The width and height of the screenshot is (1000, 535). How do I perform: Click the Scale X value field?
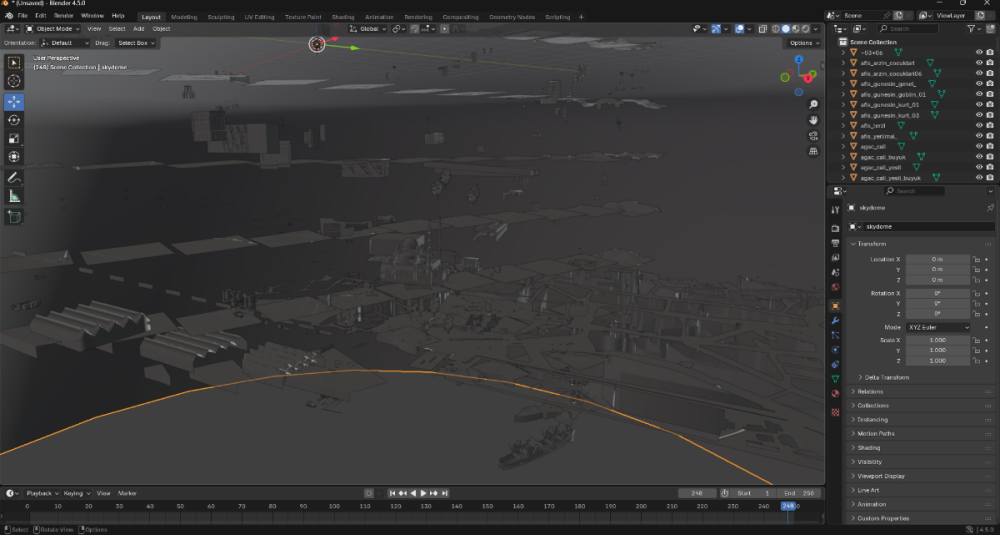click(x=938, y=340)
